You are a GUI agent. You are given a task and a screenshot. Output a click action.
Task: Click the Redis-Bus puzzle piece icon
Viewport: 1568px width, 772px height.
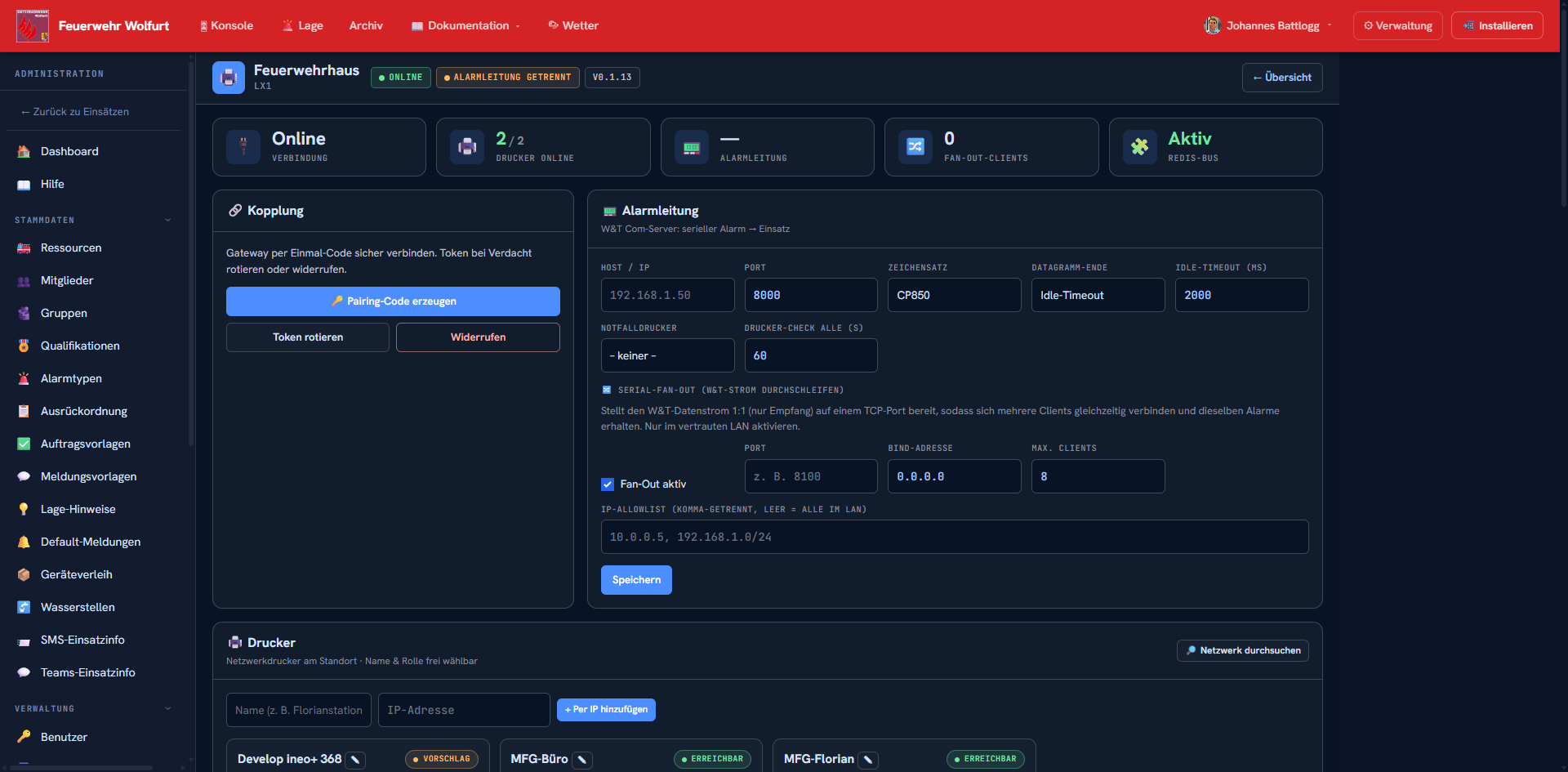pos(1139,147)
